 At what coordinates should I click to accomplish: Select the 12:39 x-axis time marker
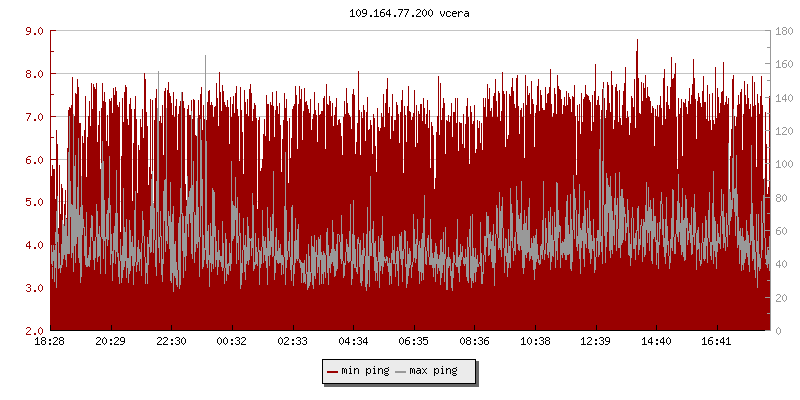[596, 342]
